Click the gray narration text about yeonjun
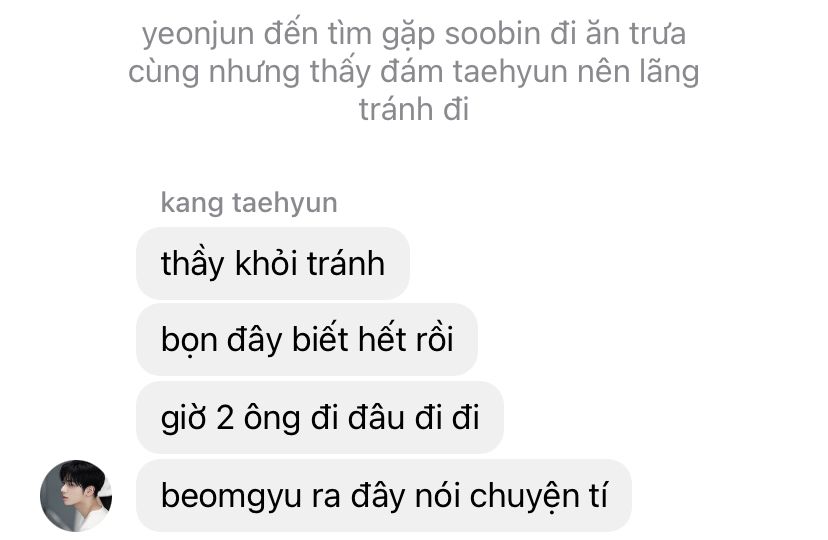Screen dimensions: 828x540 point(414,71)
